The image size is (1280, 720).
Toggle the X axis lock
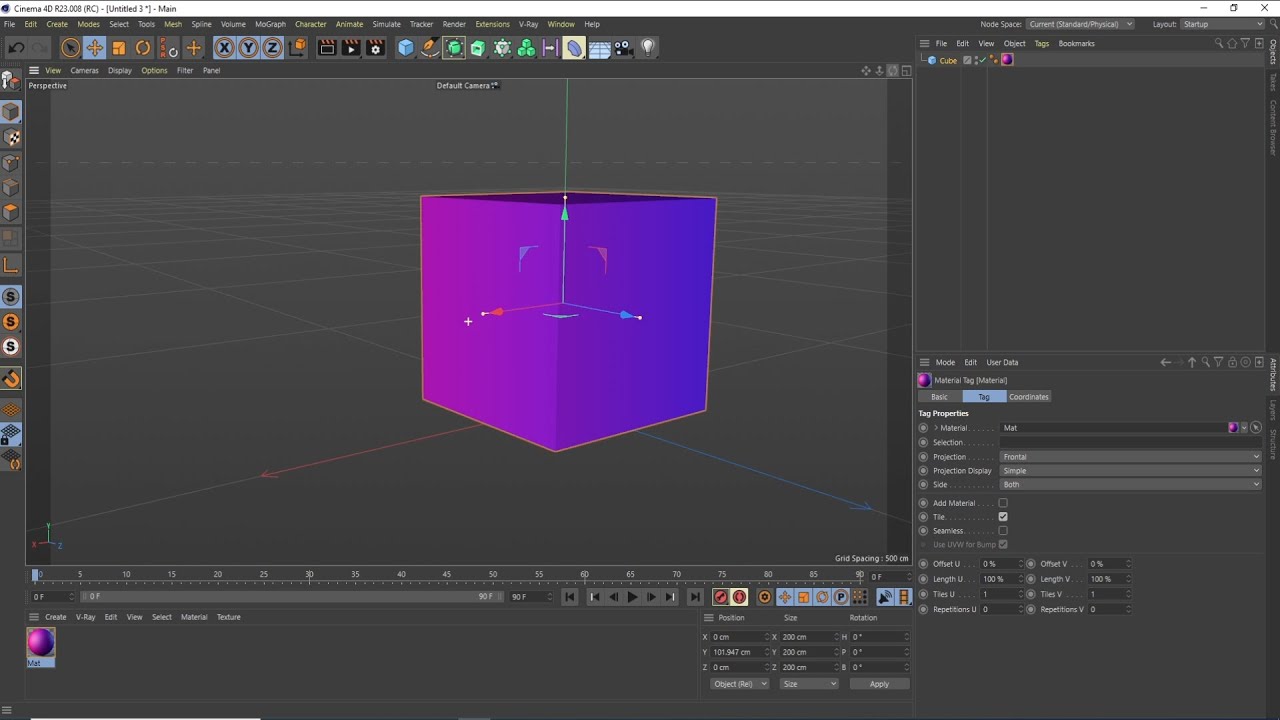click(224, 48)
